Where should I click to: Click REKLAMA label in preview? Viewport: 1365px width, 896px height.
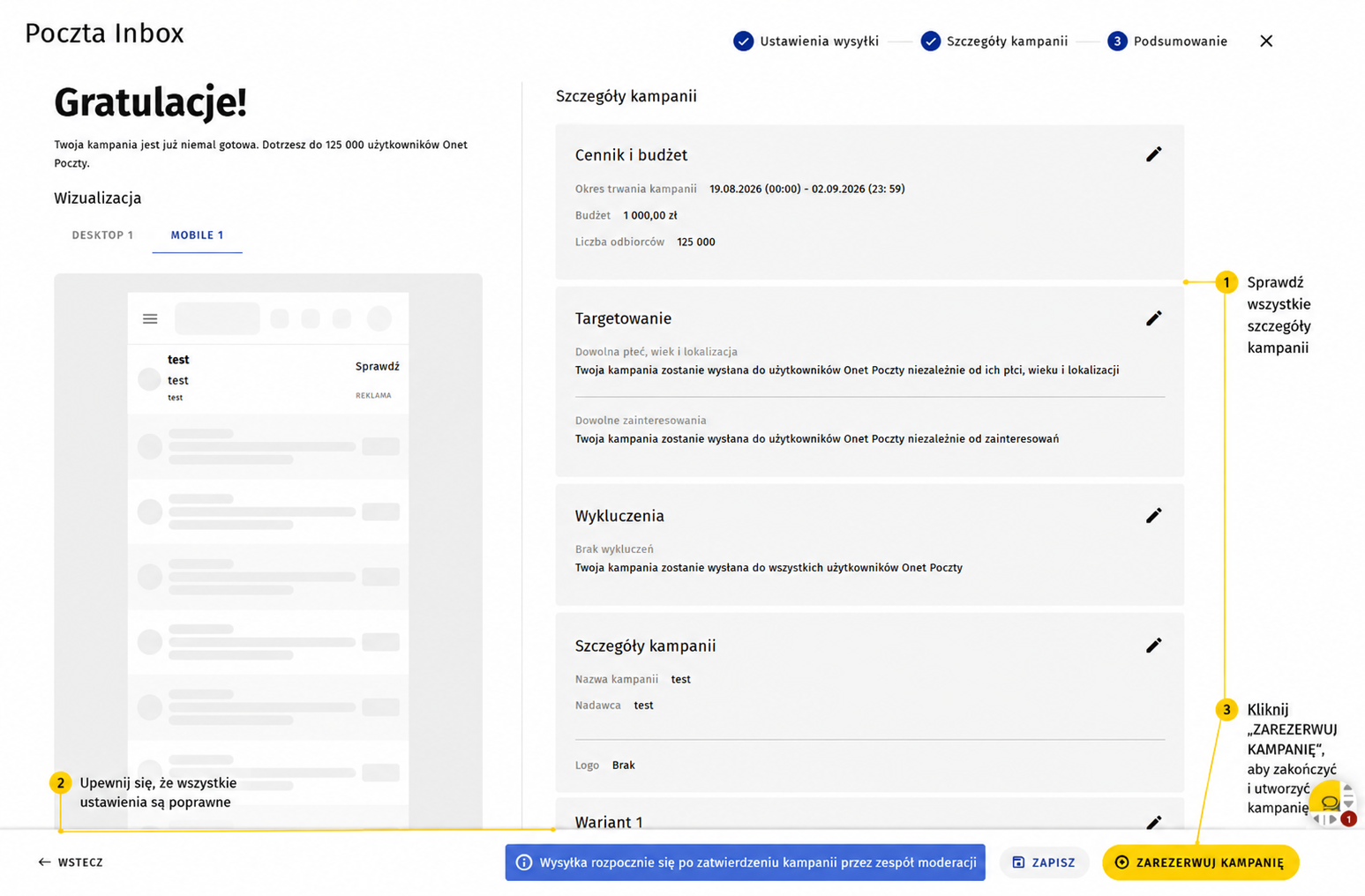pyautogui.click(x=373, y=396)
